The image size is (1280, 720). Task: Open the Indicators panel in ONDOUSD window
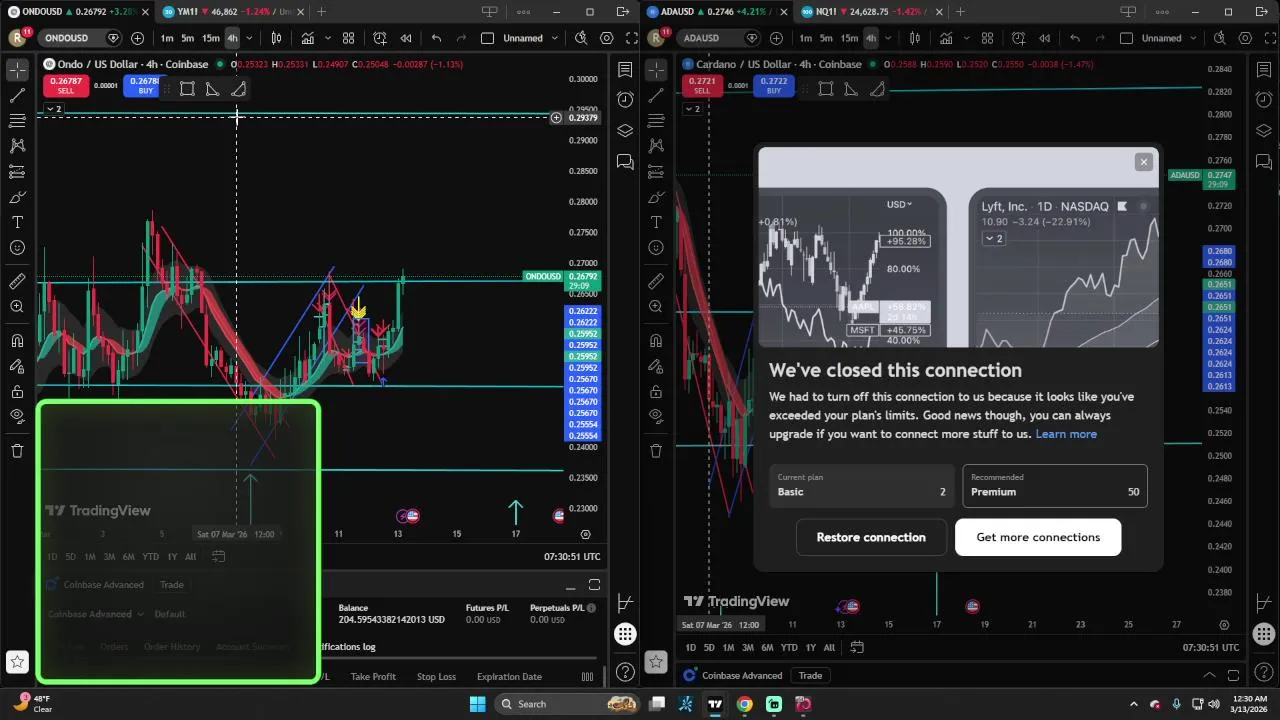(x=308, y=38)
